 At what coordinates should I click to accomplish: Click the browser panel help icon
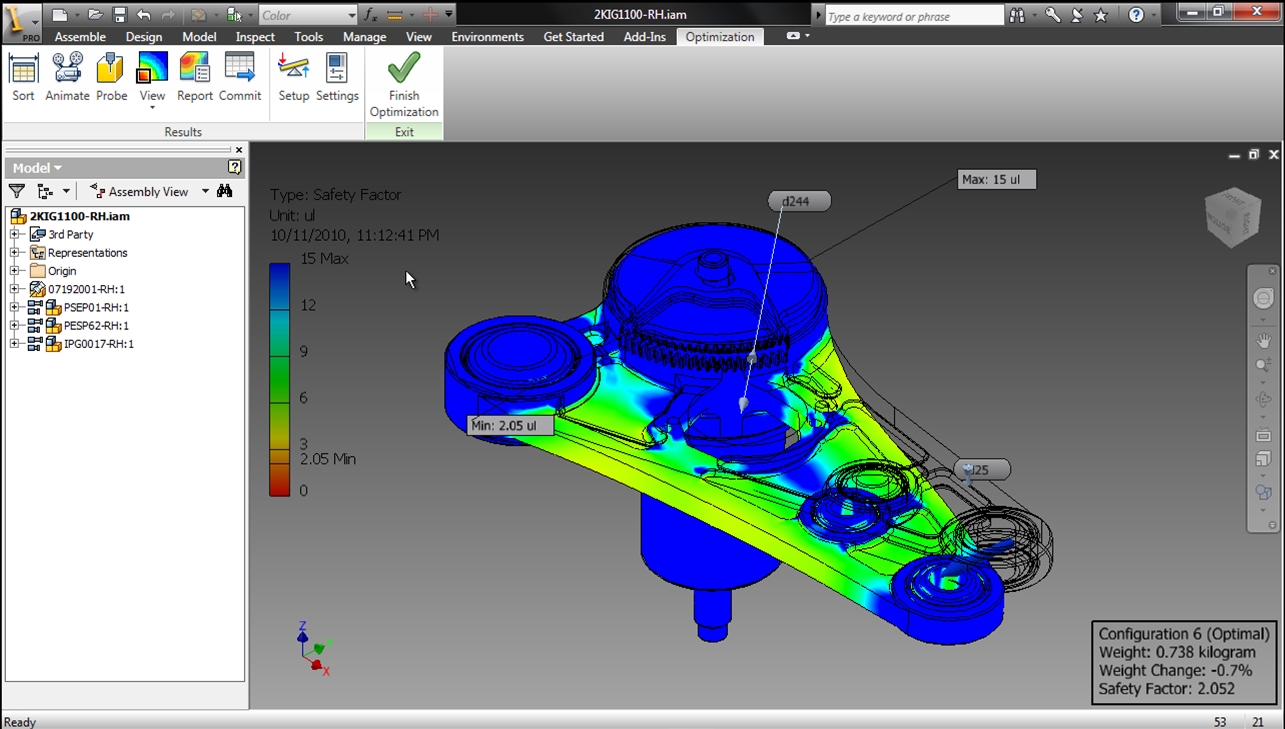(x=235, y=167)
